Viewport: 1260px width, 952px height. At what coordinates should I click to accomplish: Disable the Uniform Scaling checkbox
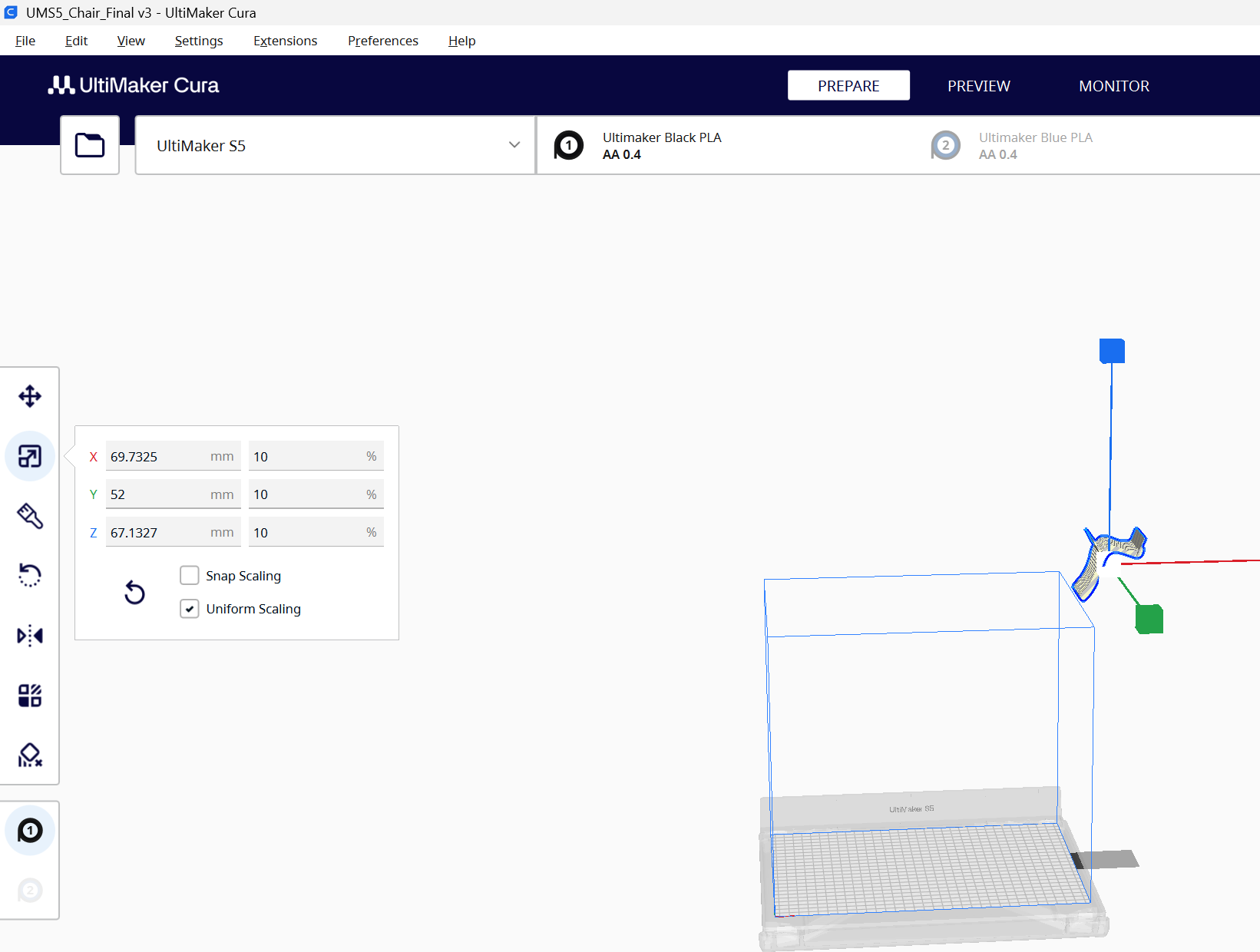[190, 609]
